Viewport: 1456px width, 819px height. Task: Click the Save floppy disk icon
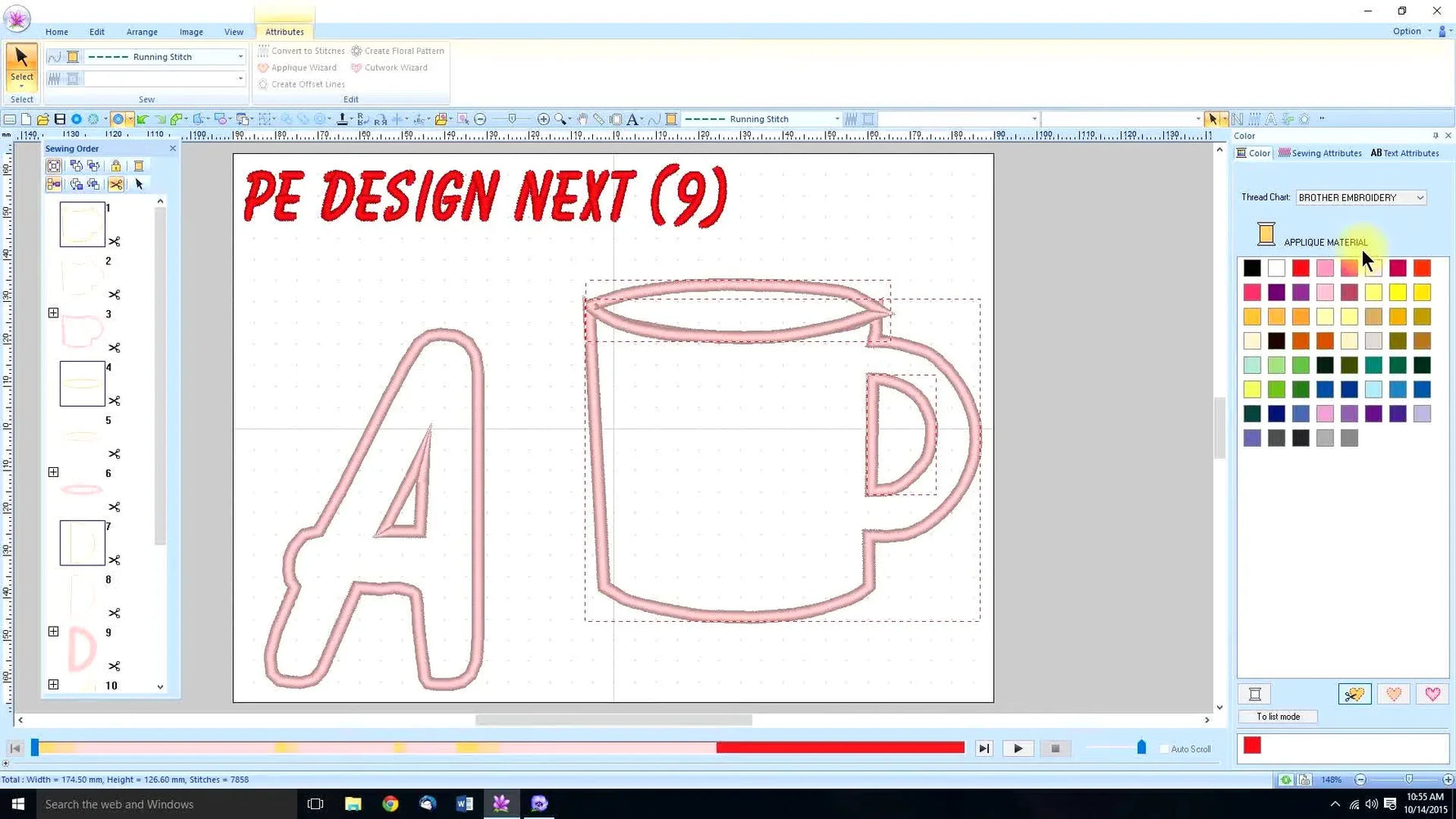click(x=60, y=119)
